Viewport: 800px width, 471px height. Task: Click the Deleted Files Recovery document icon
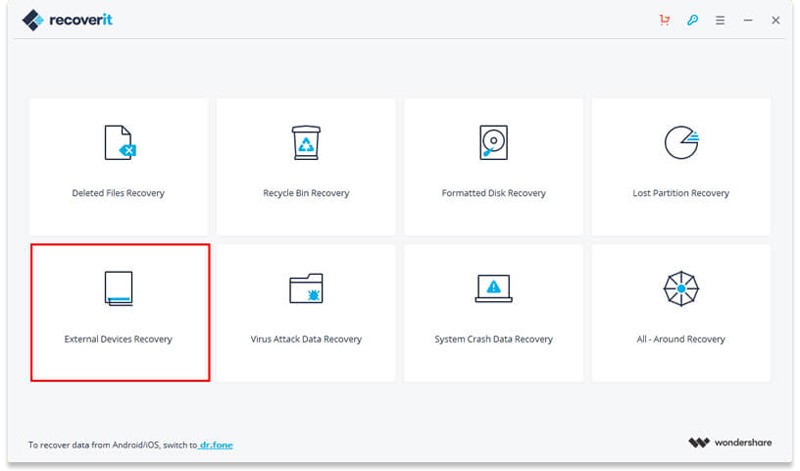click(120, 142)
